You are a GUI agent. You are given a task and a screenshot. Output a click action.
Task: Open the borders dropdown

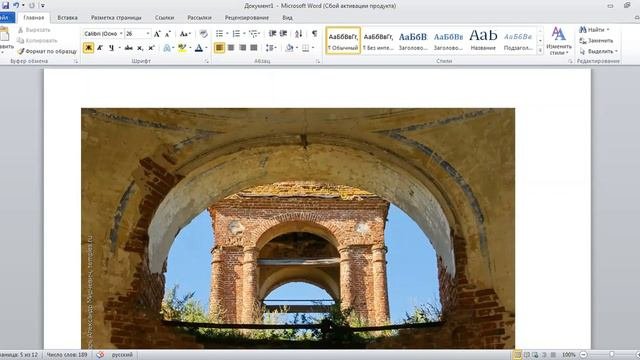click(313, 48)
